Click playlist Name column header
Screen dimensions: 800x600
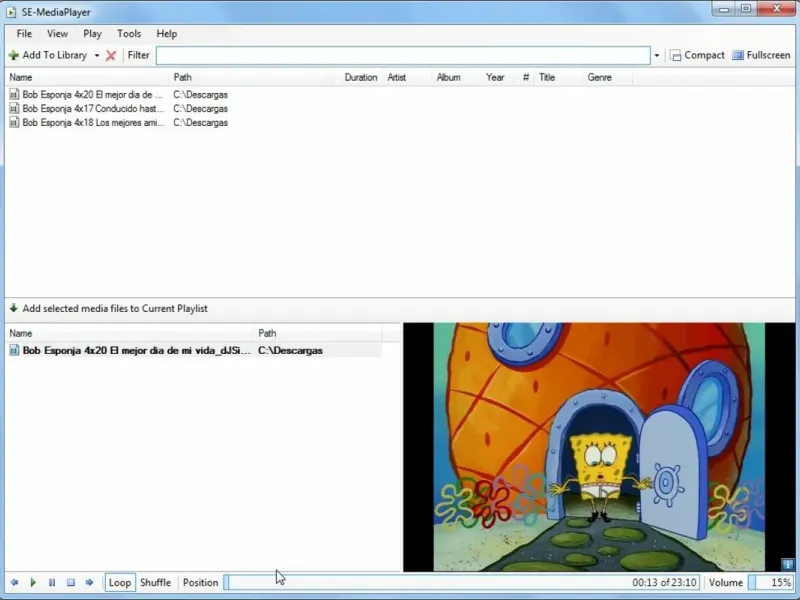131,333
